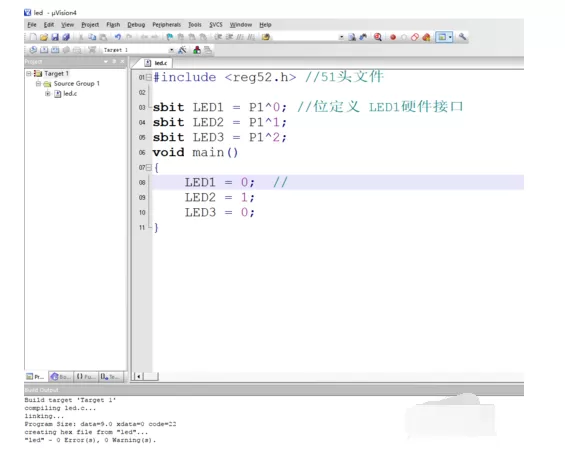Click the Window layout toolbar button
Screen dimensions: 565x455
click(x=442, y=37)
